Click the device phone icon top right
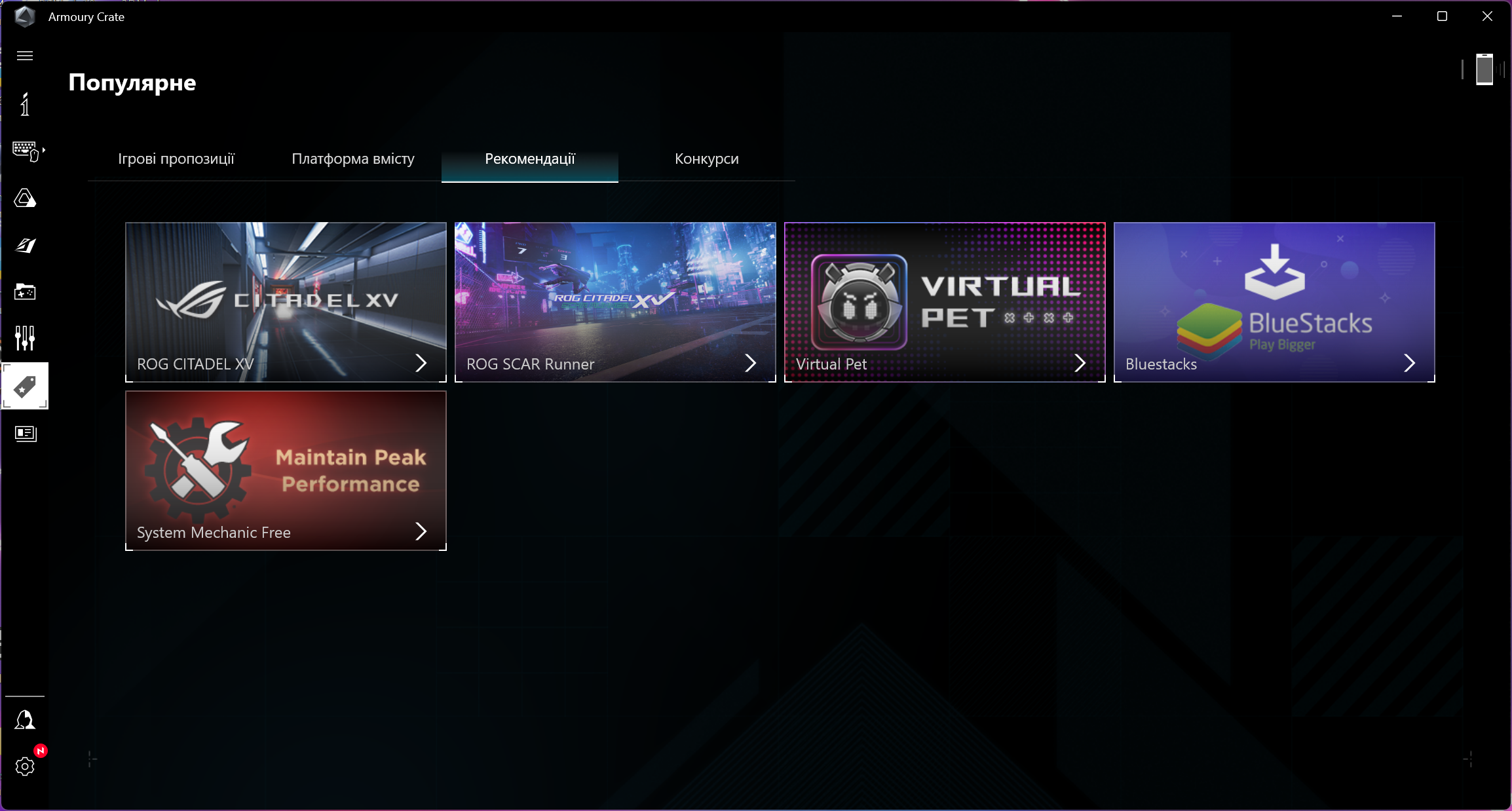Image resolution: width=1512 pixels, height=811 pixels. 1484,69
